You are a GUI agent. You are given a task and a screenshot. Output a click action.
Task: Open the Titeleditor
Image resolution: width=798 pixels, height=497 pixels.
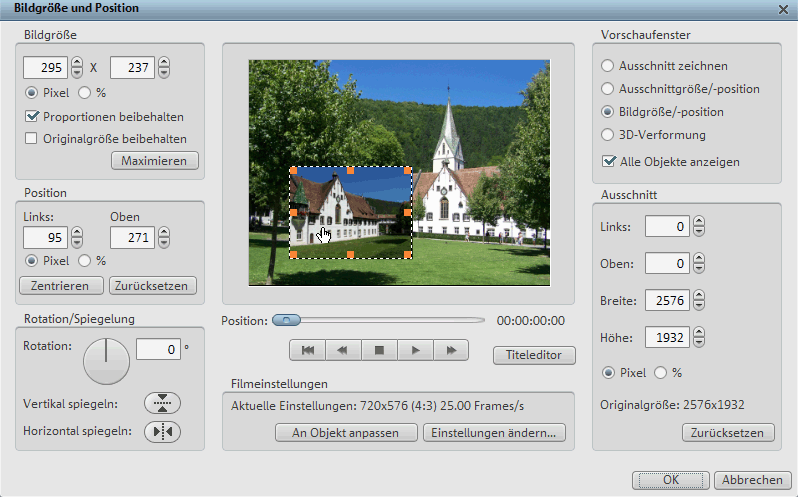(x=534, y=355)
